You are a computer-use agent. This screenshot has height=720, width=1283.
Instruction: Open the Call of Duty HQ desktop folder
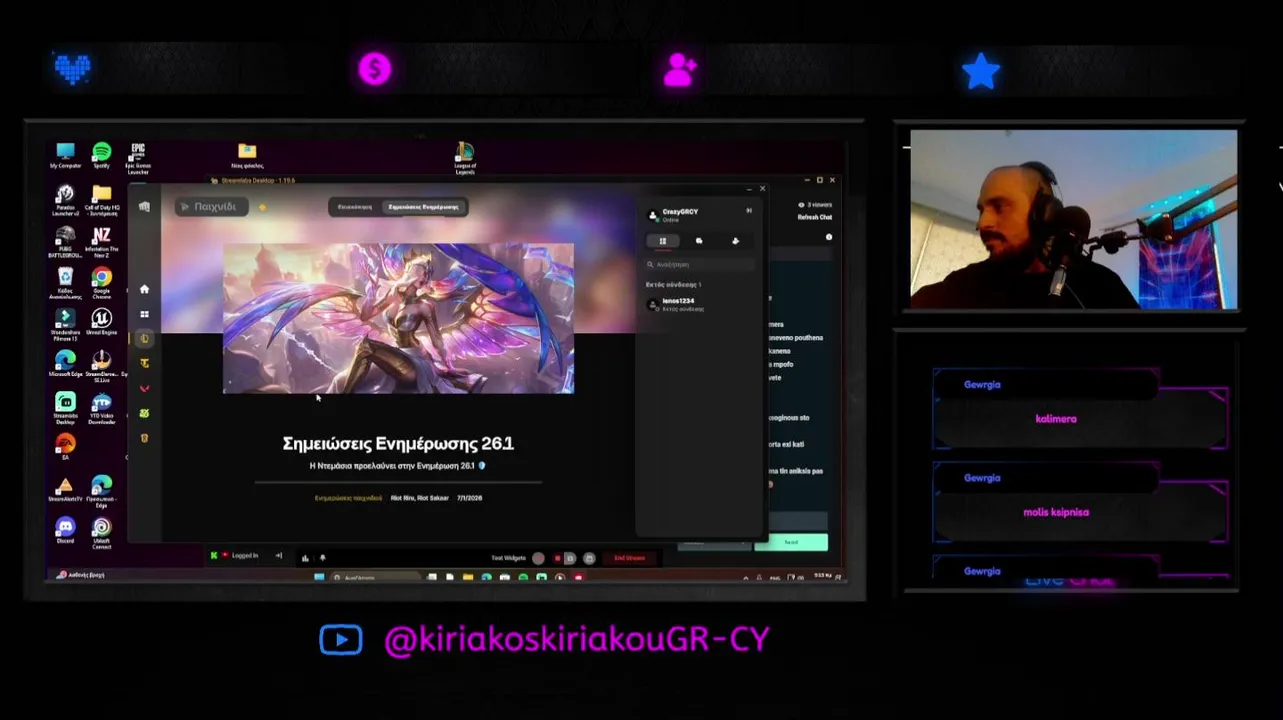click(101, 200)
